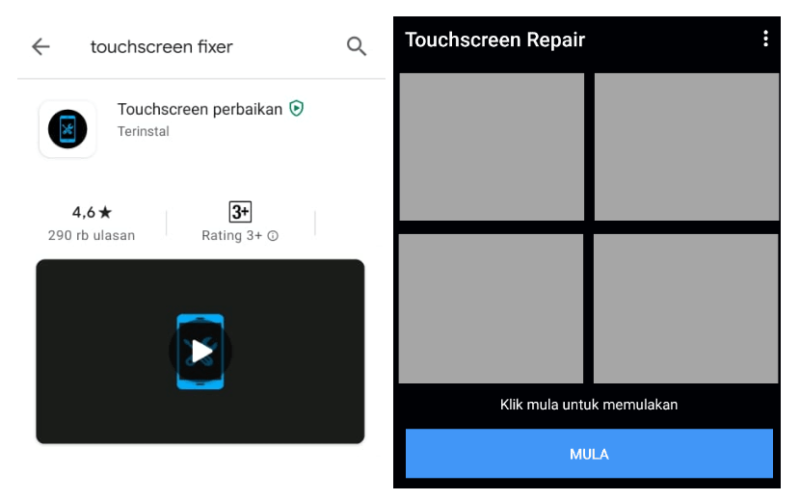
Task: Play the app preview video
Action: pyautogui.click(x=200, y=351)
